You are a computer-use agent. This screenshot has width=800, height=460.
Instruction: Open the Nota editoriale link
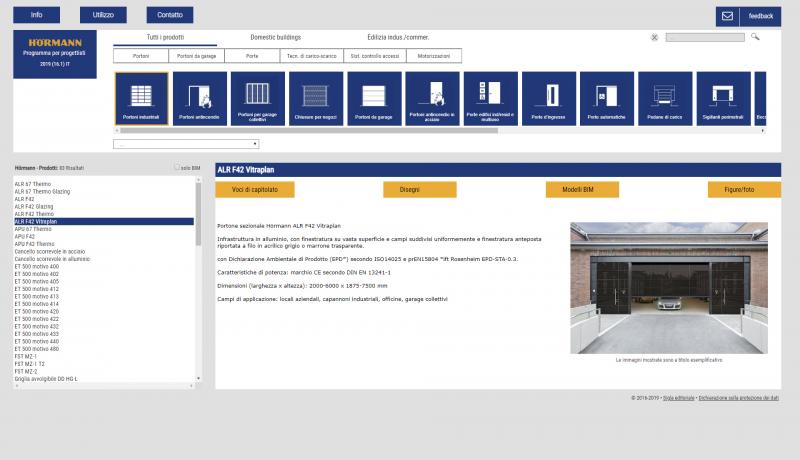point(679,398)
